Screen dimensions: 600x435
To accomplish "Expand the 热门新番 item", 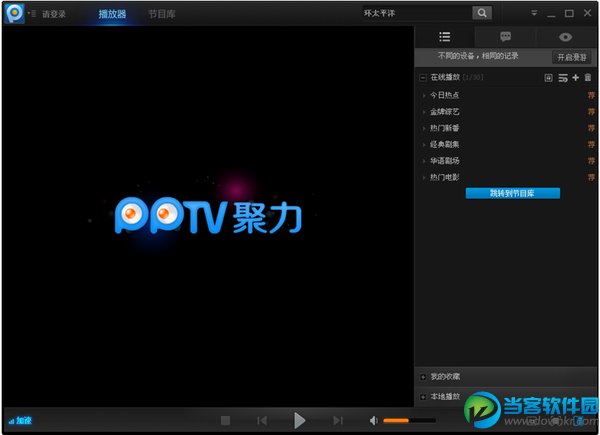I will tap(424, 128).
